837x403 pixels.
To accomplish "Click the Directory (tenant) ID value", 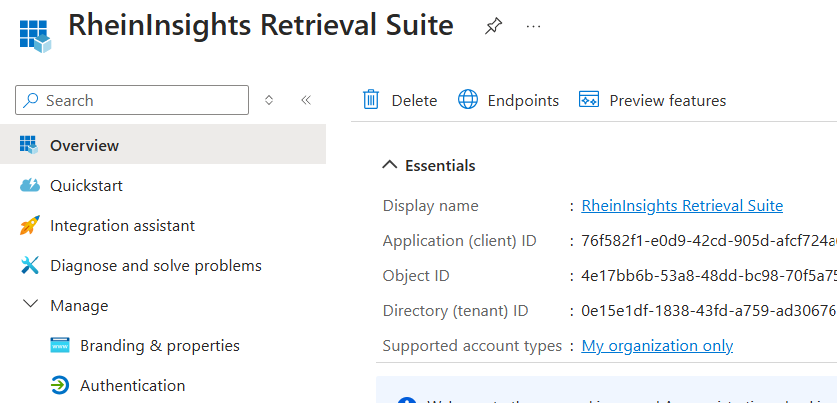I will pyautogui.click(x=709, y=310).
